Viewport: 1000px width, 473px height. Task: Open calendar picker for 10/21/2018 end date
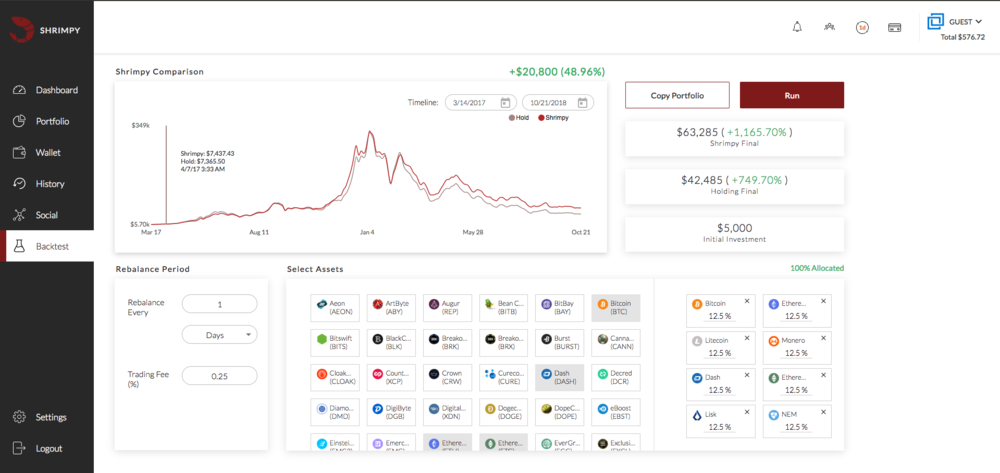(x=582, y=103)
